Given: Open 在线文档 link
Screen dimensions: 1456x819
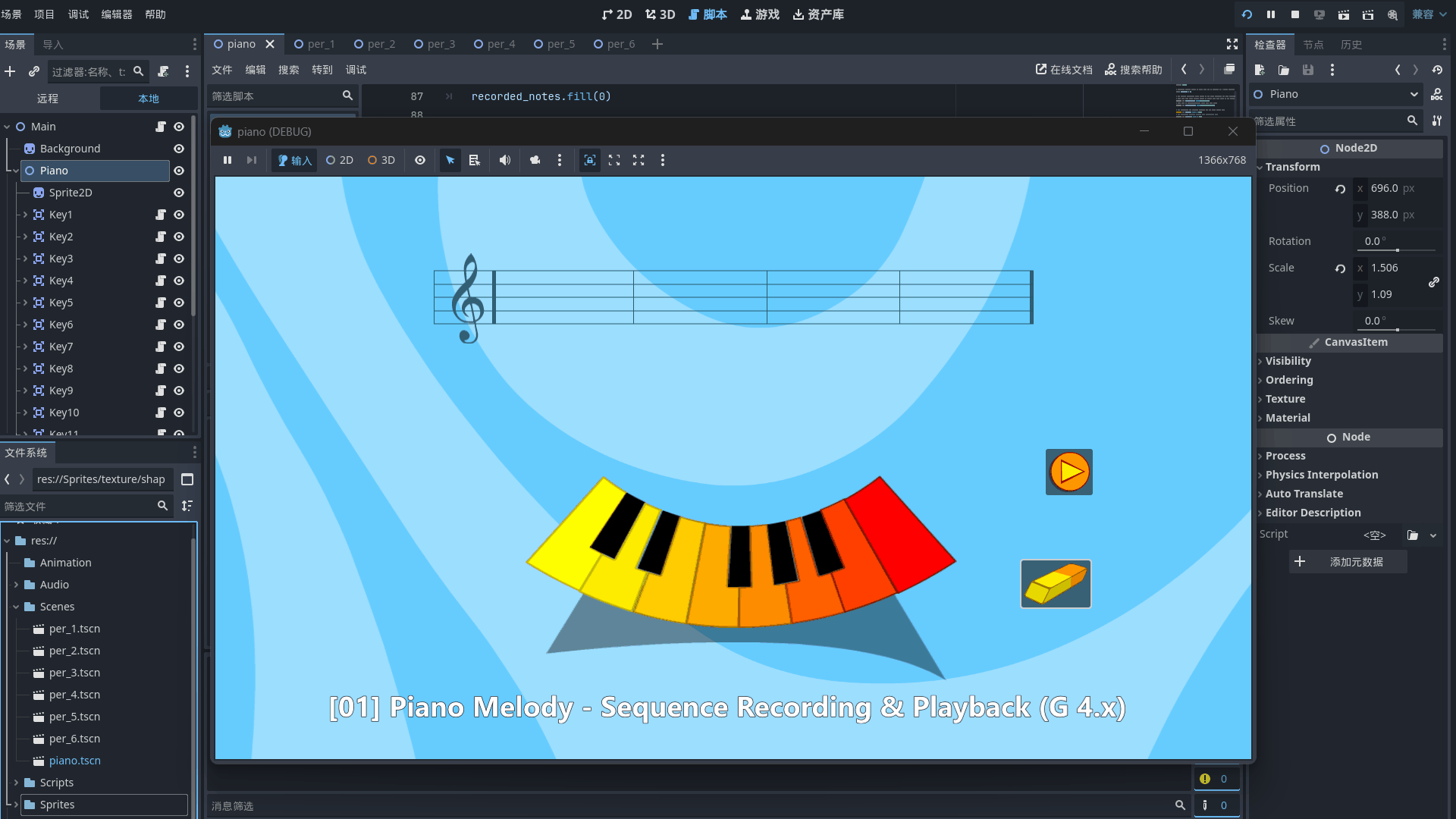Looking at the screenshot, I should (x=1064, y=70).
